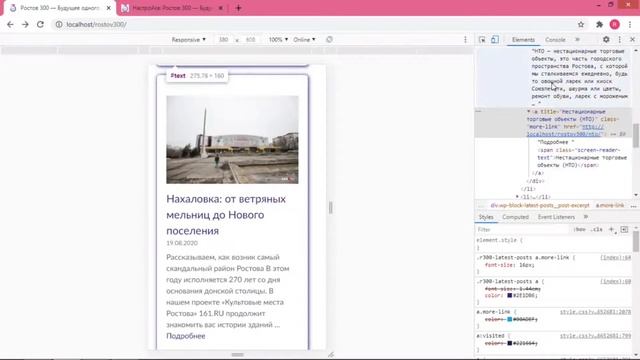Switch to the Elements panel
This screenshot has width=640, height=360.
(523, 40)
